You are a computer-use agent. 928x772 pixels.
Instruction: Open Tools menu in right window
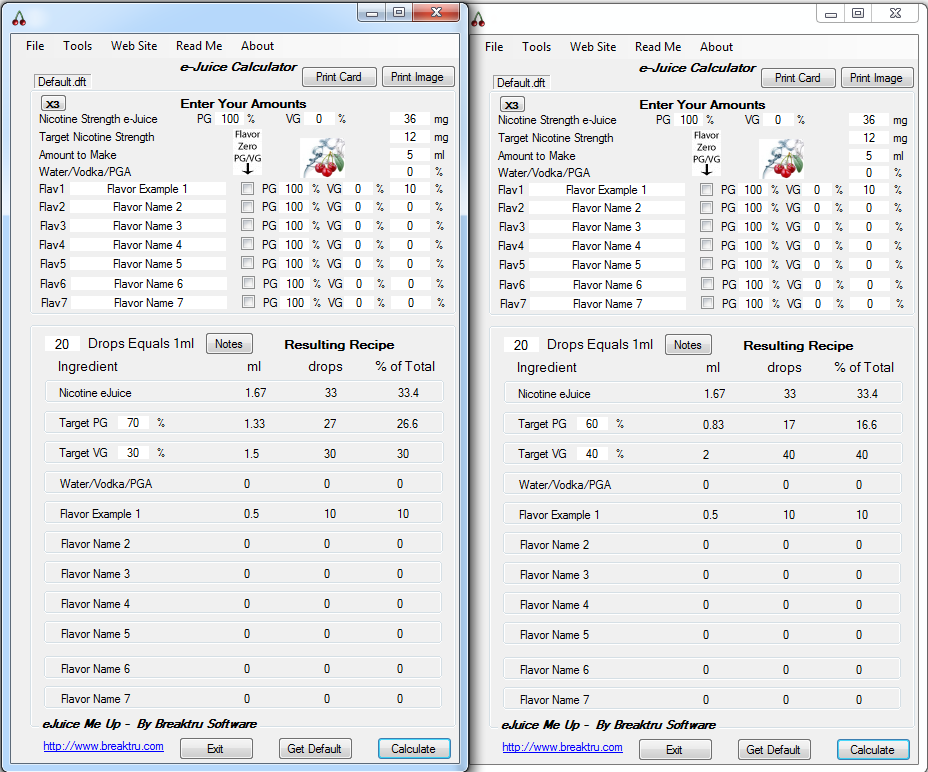[537, 47]
